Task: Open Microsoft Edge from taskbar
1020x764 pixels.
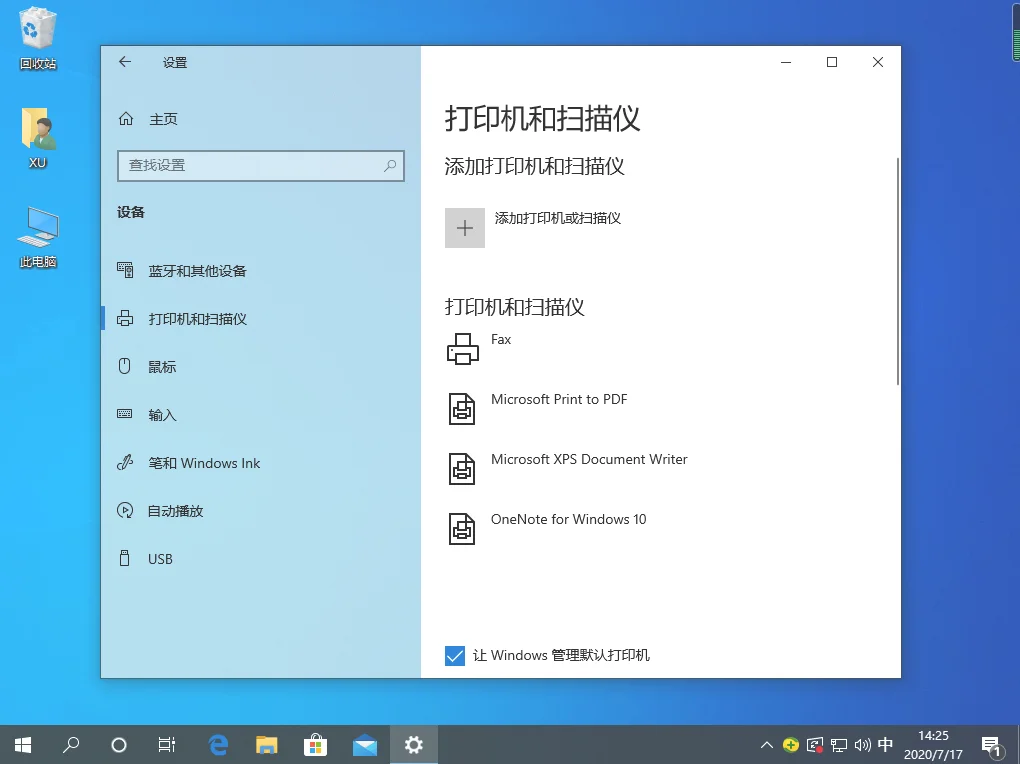Action: pyautogui.click(x=219, y=744)
